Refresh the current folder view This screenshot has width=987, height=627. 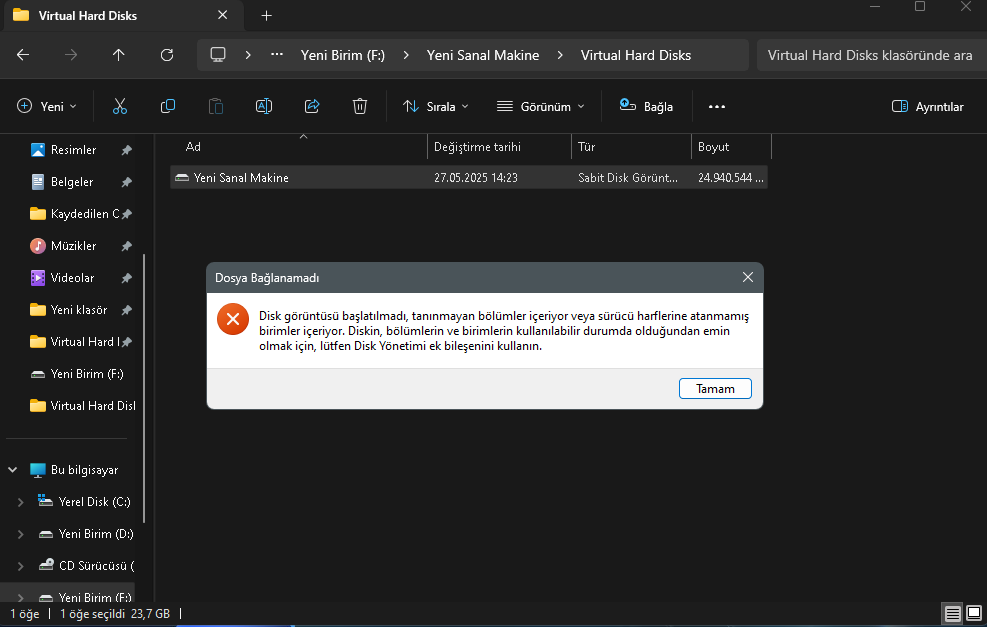click(x=167, y=55)
